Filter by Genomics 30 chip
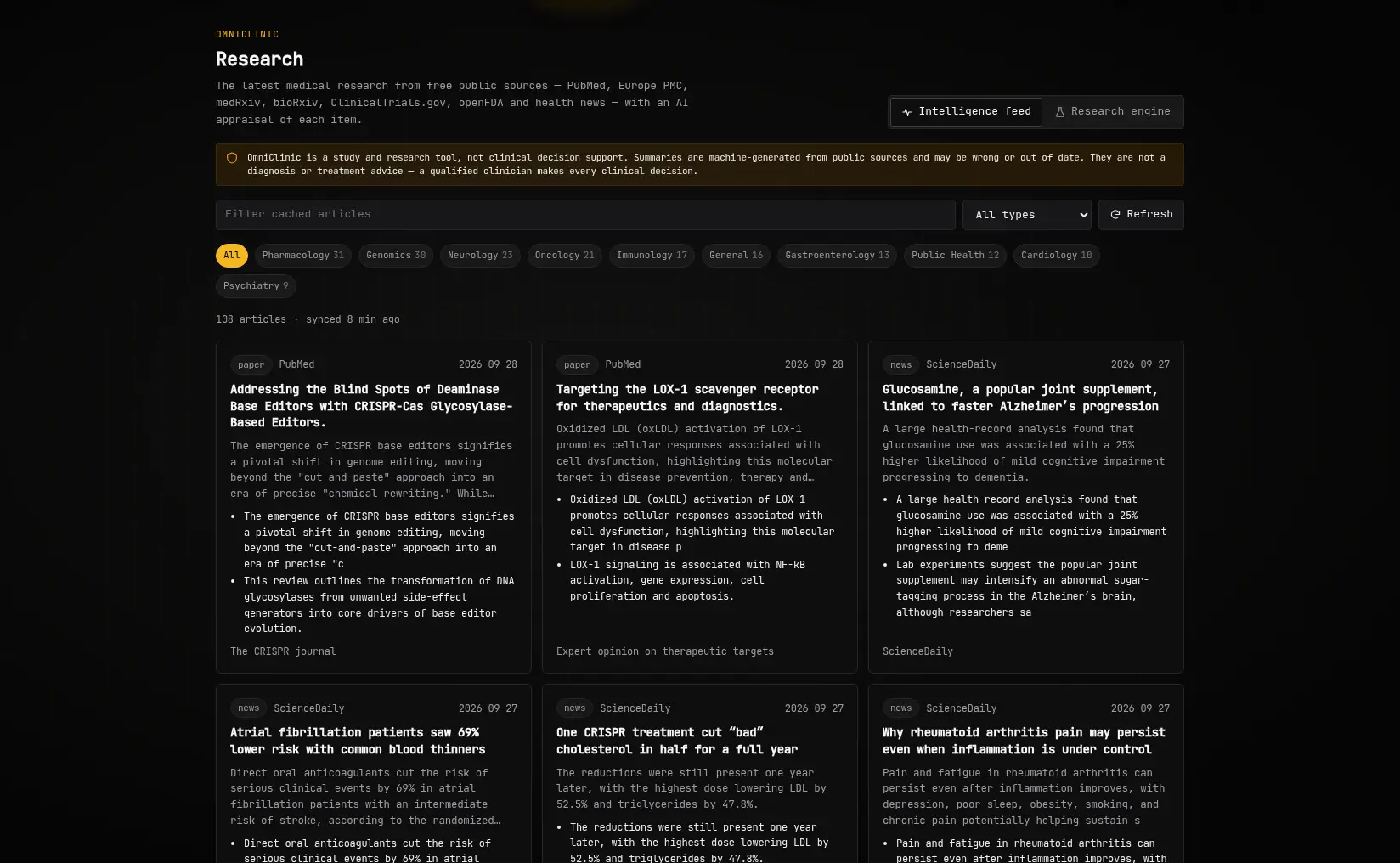This screenshot has height=863, width=1400. 396,256
